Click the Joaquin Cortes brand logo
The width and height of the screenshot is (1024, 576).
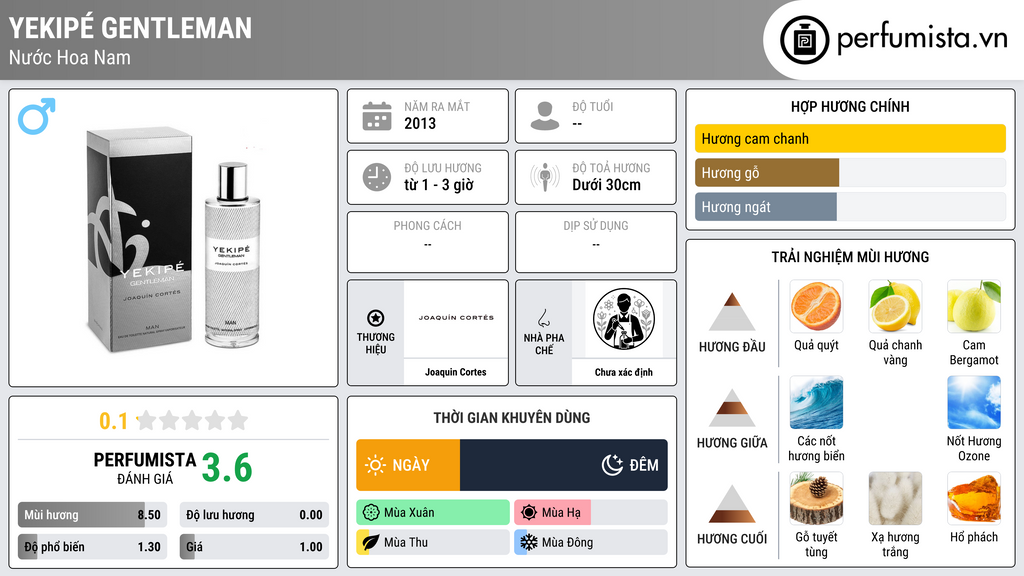point(456,318)
